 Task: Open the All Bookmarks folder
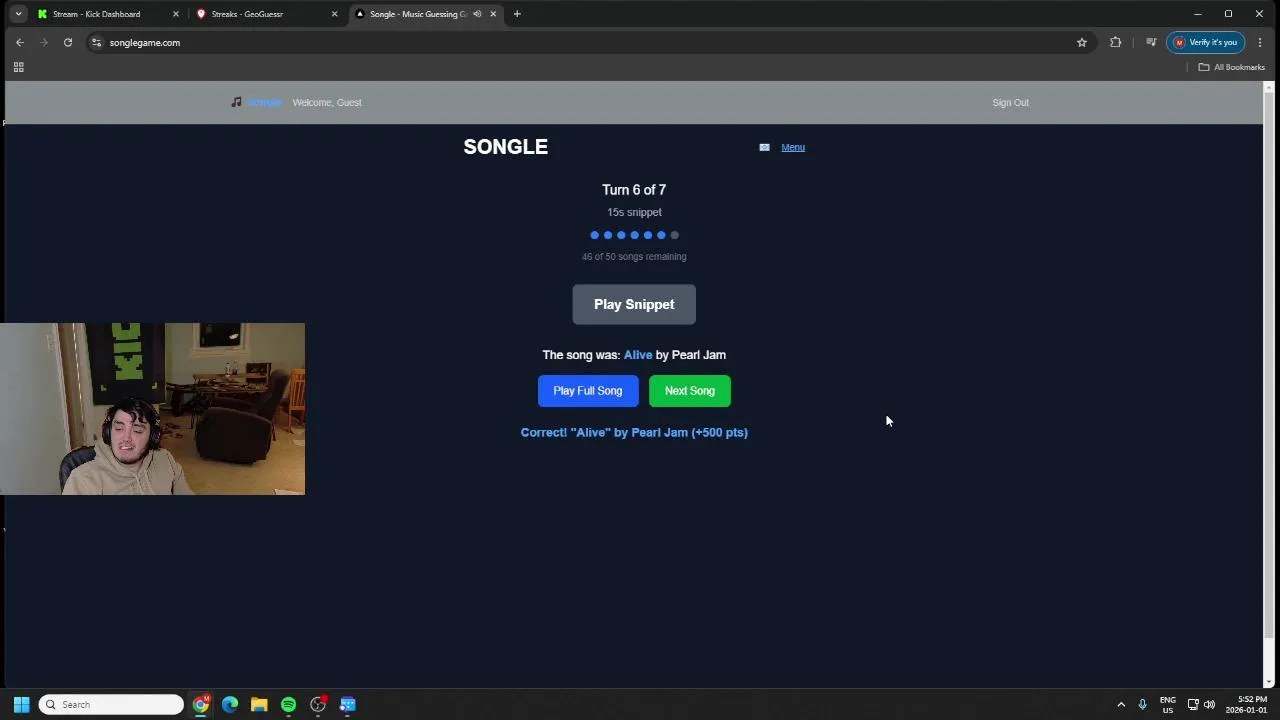(1232, 67)
